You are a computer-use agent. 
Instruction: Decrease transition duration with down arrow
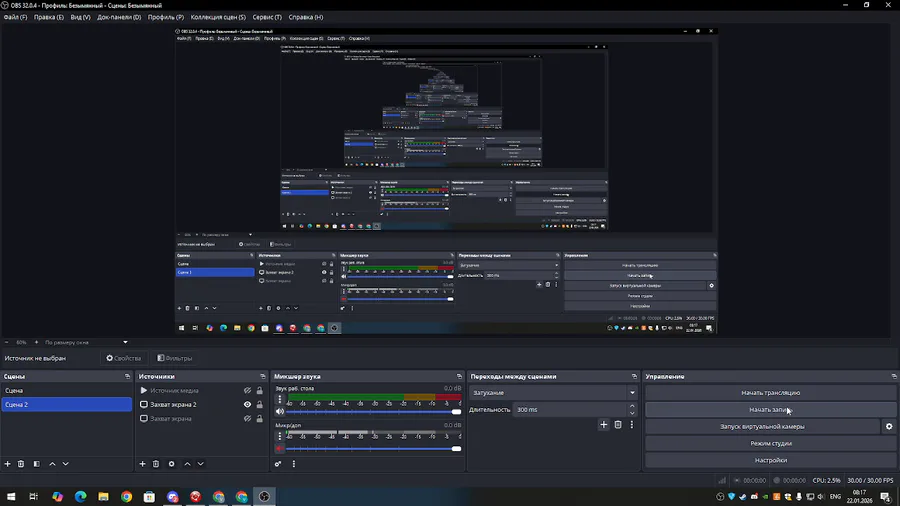[632, 413]
